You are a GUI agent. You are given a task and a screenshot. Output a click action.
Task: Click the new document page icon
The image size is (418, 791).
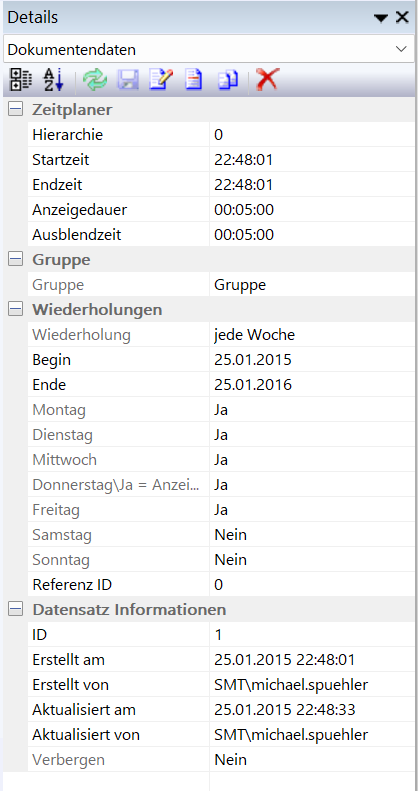(x=194, y=80)
